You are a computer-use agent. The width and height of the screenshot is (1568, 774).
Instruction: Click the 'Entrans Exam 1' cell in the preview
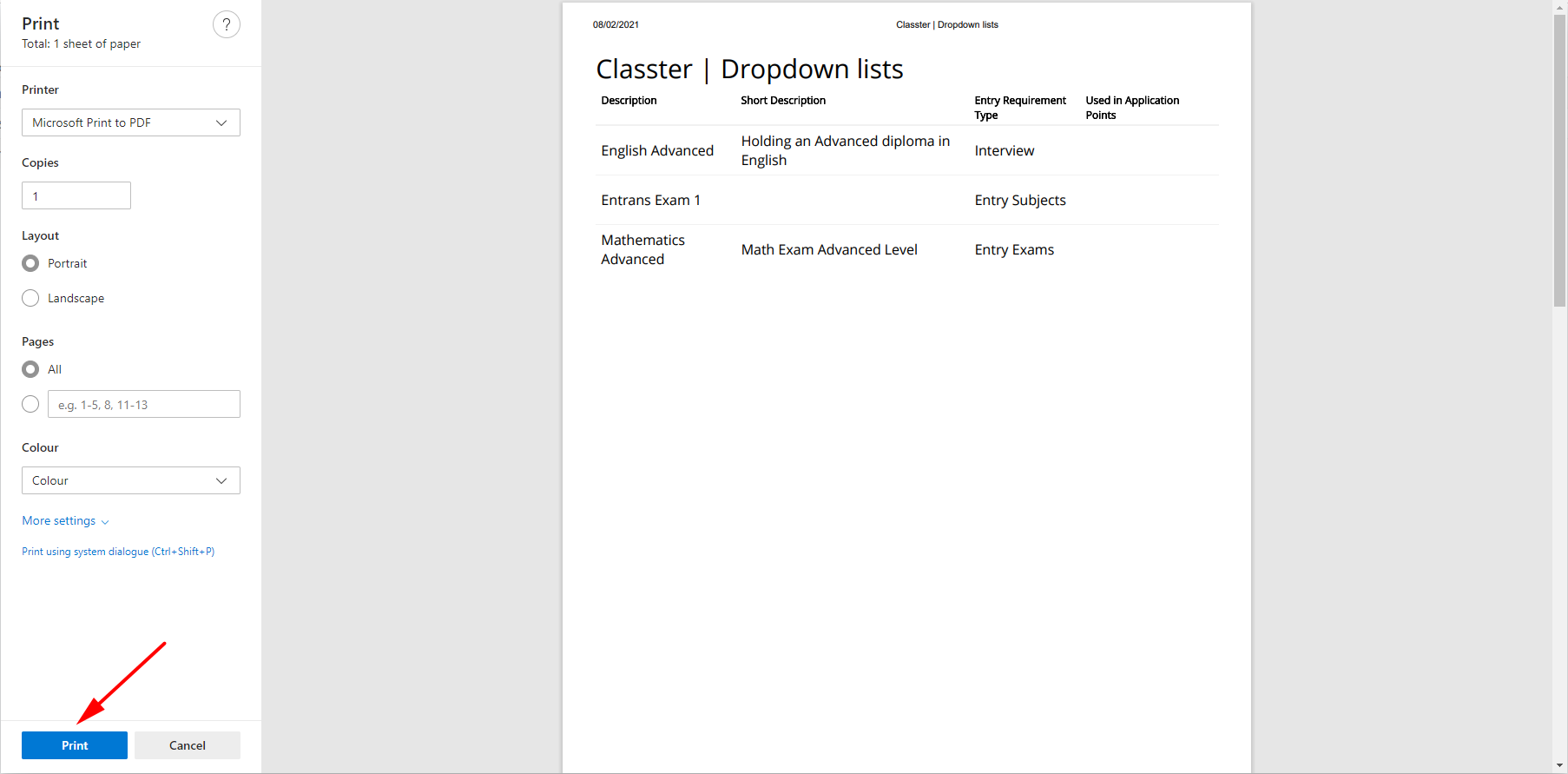click(x=650, y=200)
